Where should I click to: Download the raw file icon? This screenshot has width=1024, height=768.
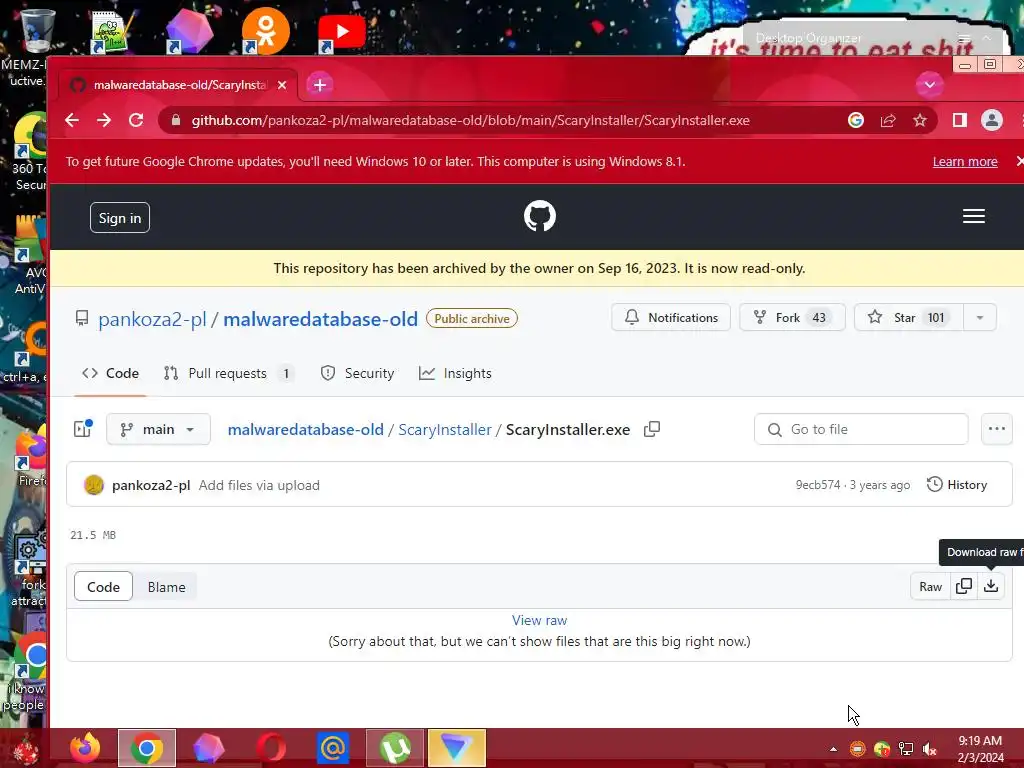(991, 586)
